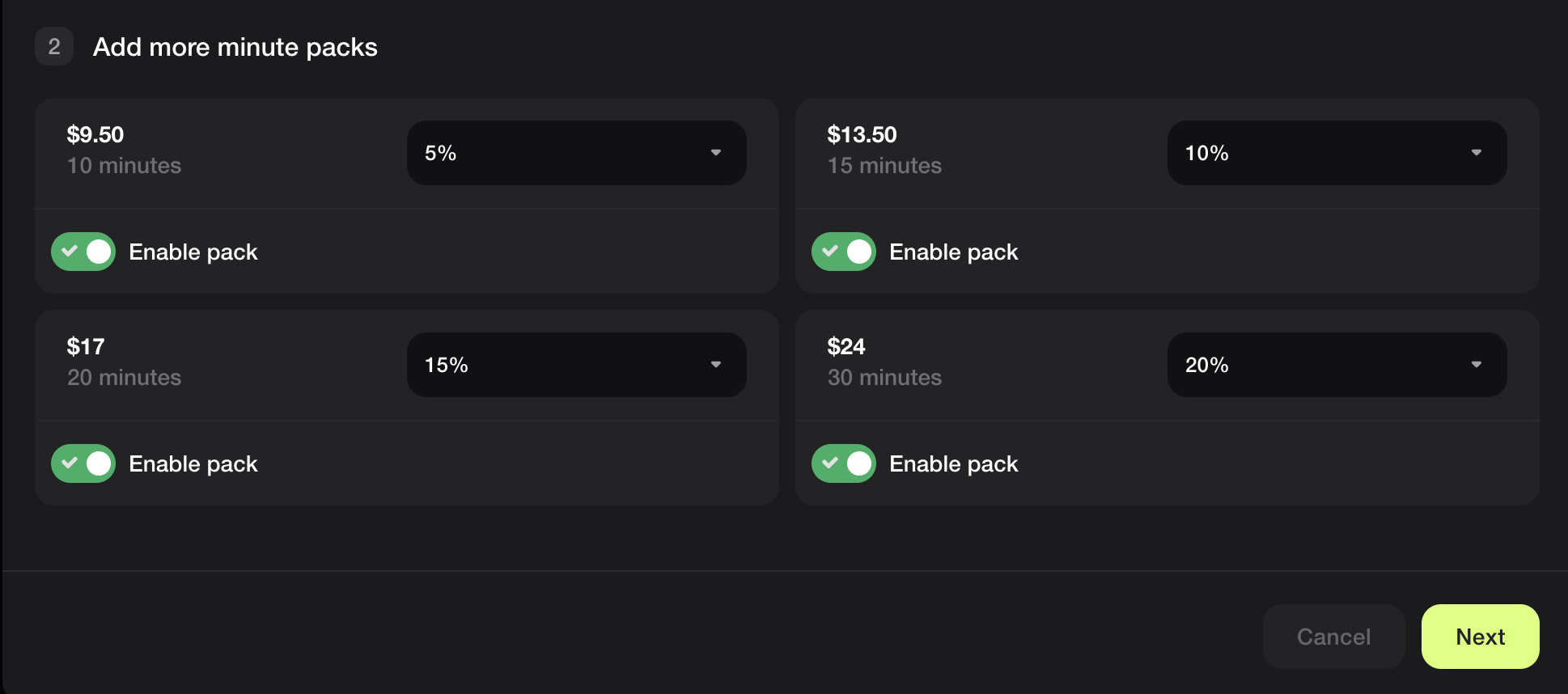
Task: Click the Cancel button
Action: pyautogui.click(x=1333, y=637)
